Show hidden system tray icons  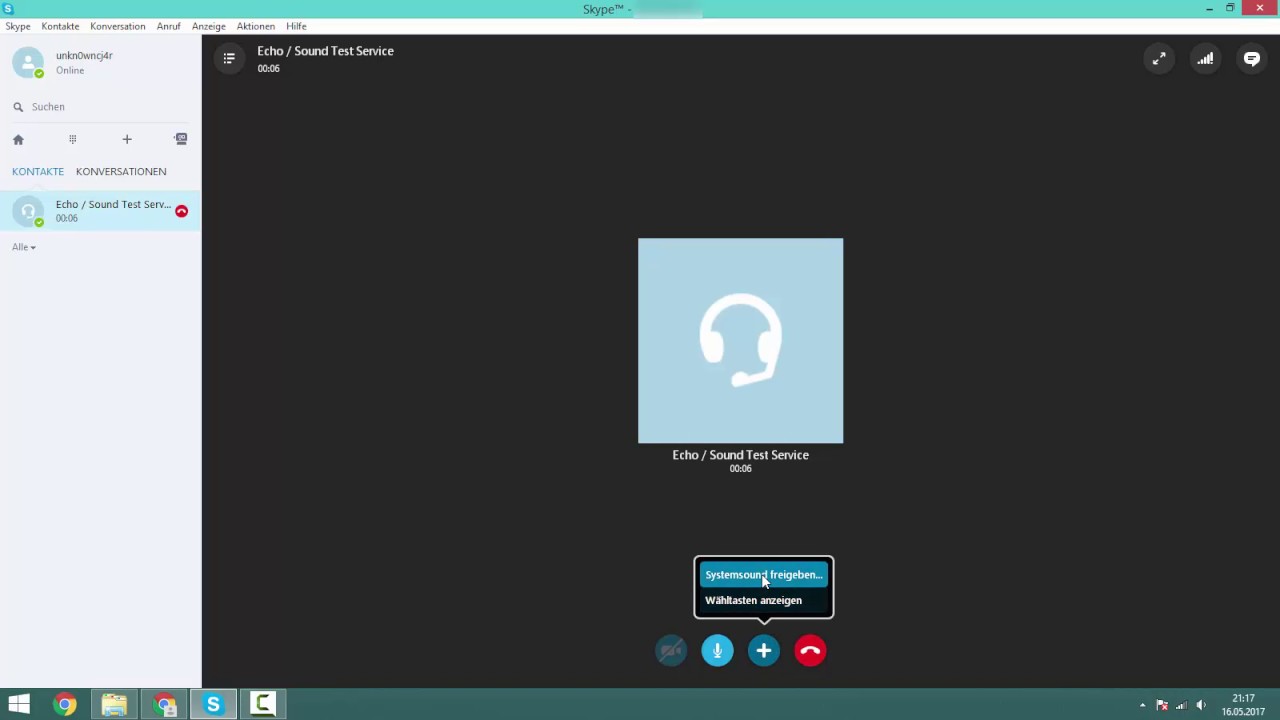click(x=1142, y=705)
